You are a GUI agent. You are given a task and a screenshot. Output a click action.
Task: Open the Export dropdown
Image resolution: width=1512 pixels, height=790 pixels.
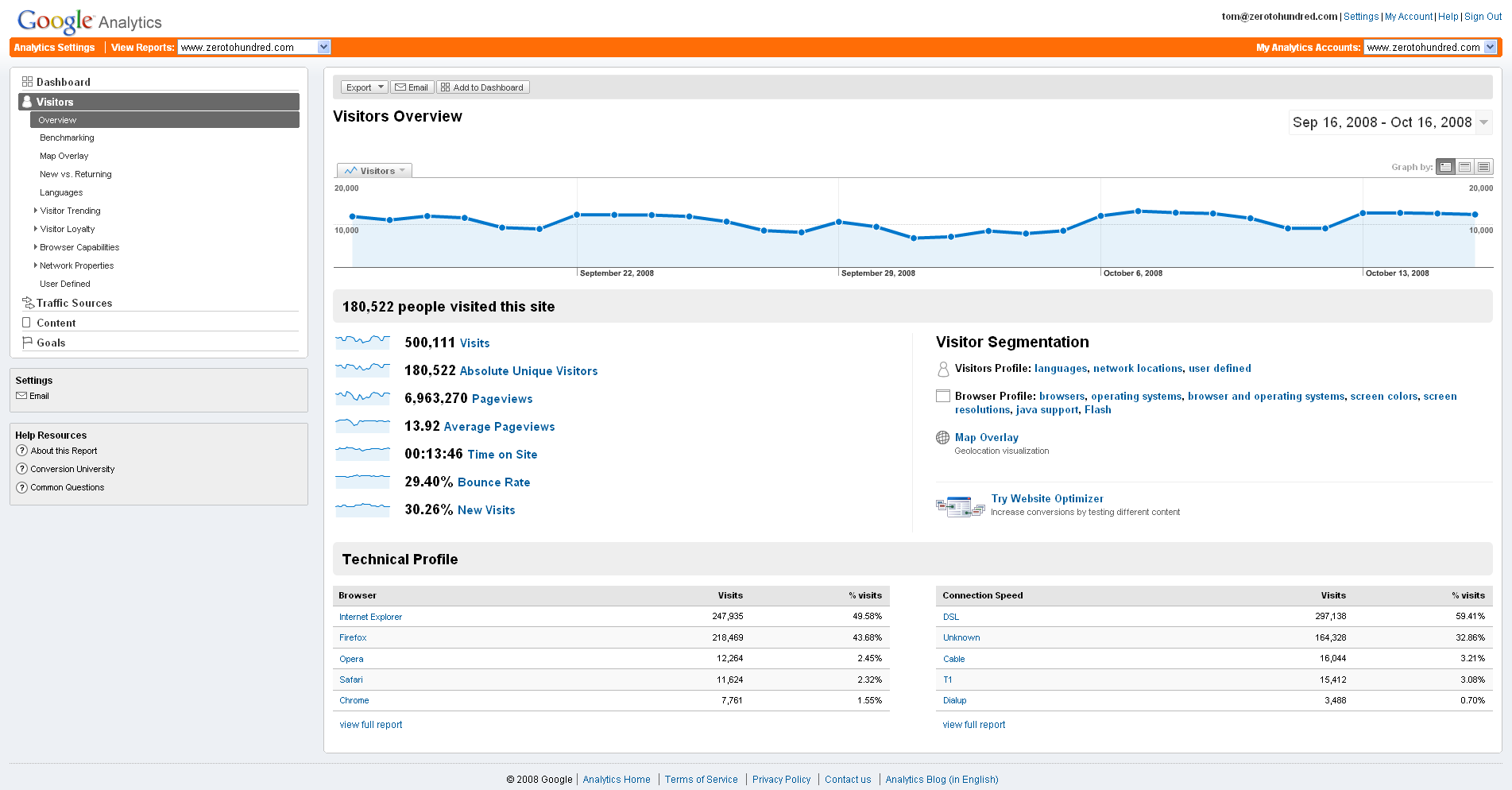pyautogui.click(x=365, y=87)
